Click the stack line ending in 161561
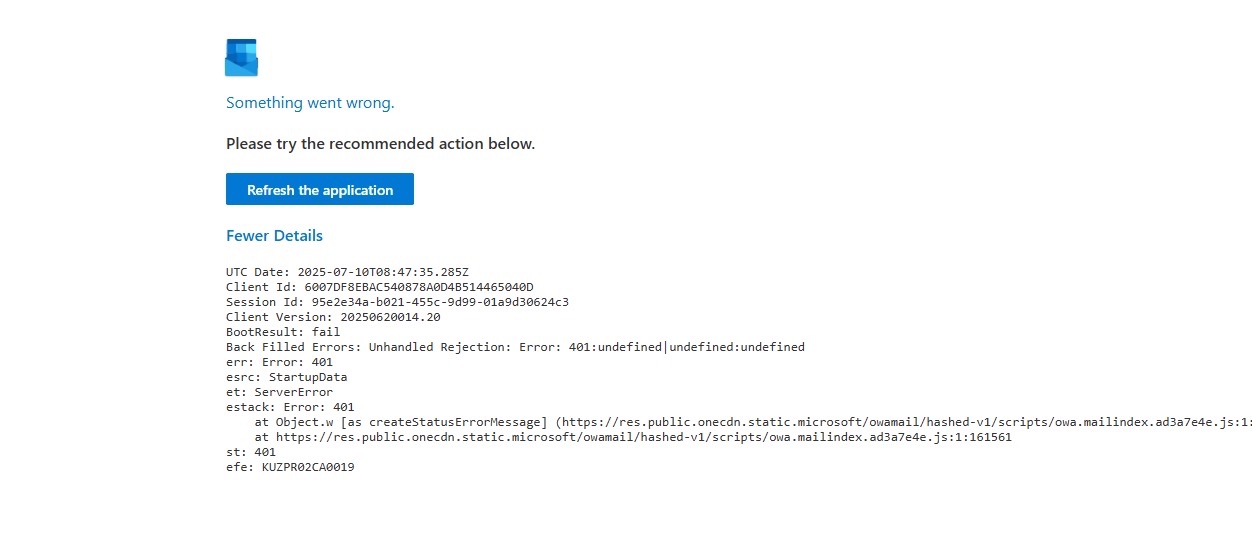The image size is (1252, 548). (x=633, y=437)
